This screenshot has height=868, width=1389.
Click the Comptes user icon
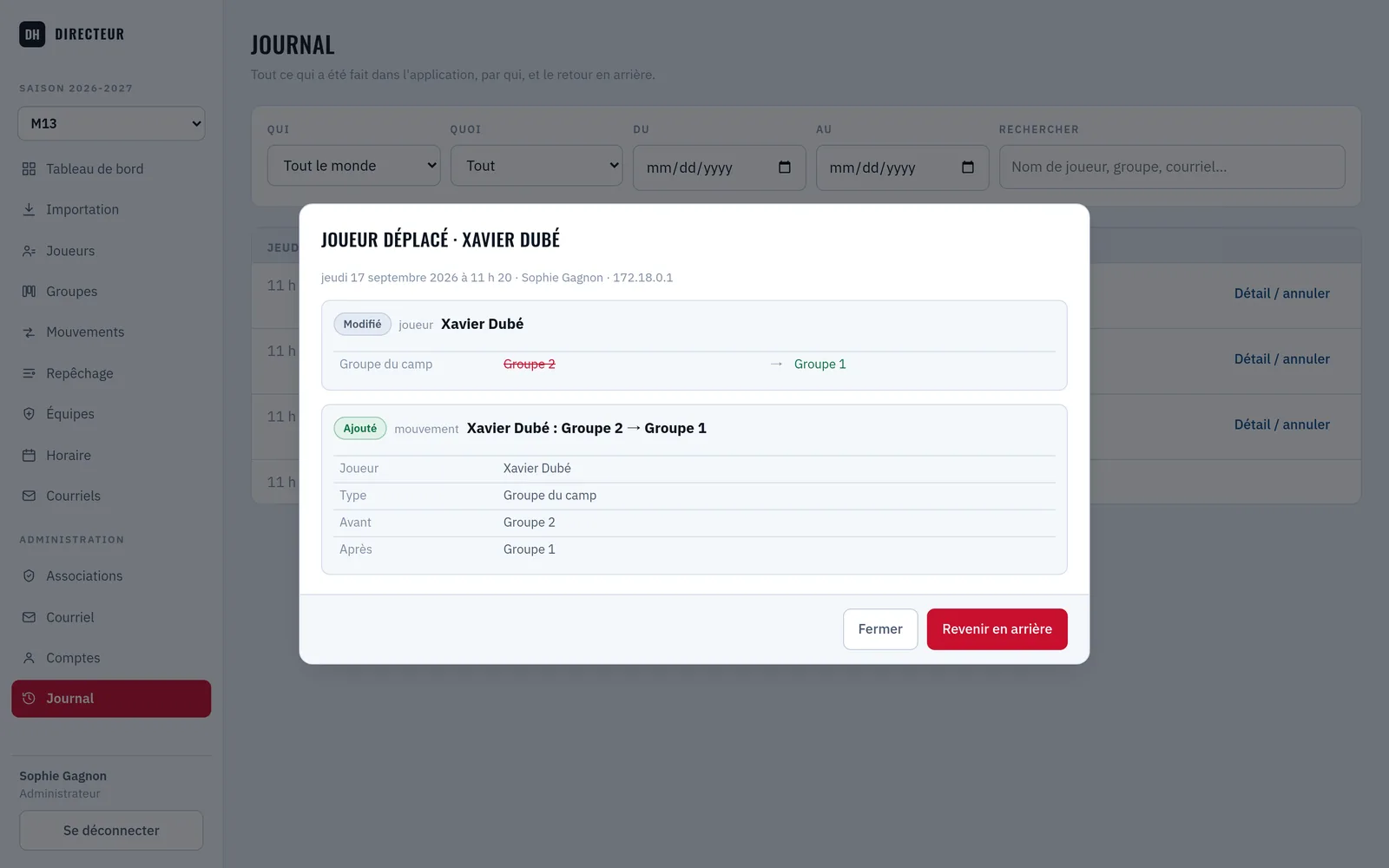tap(29, 658)
